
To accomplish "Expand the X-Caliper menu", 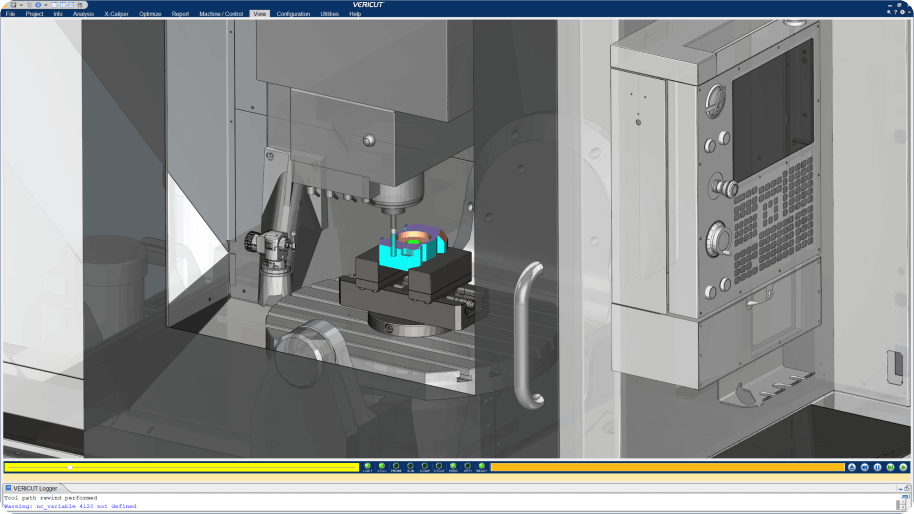I will 116,14.
